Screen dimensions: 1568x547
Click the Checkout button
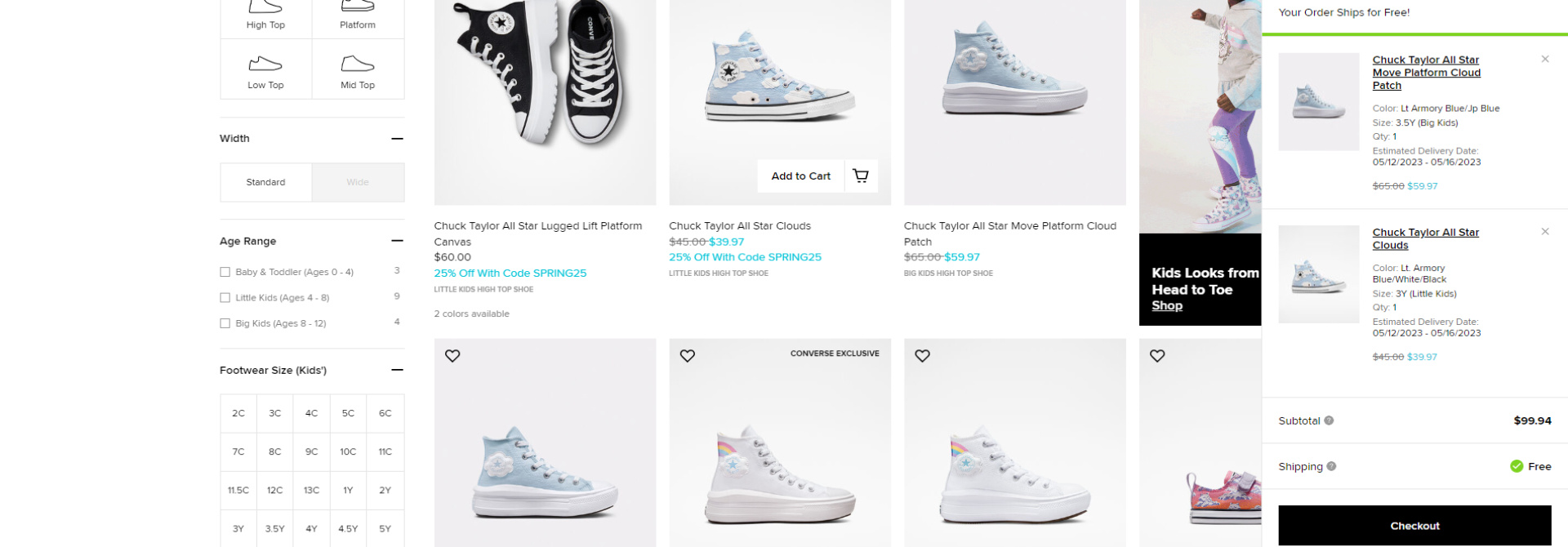coord(1414,526)
